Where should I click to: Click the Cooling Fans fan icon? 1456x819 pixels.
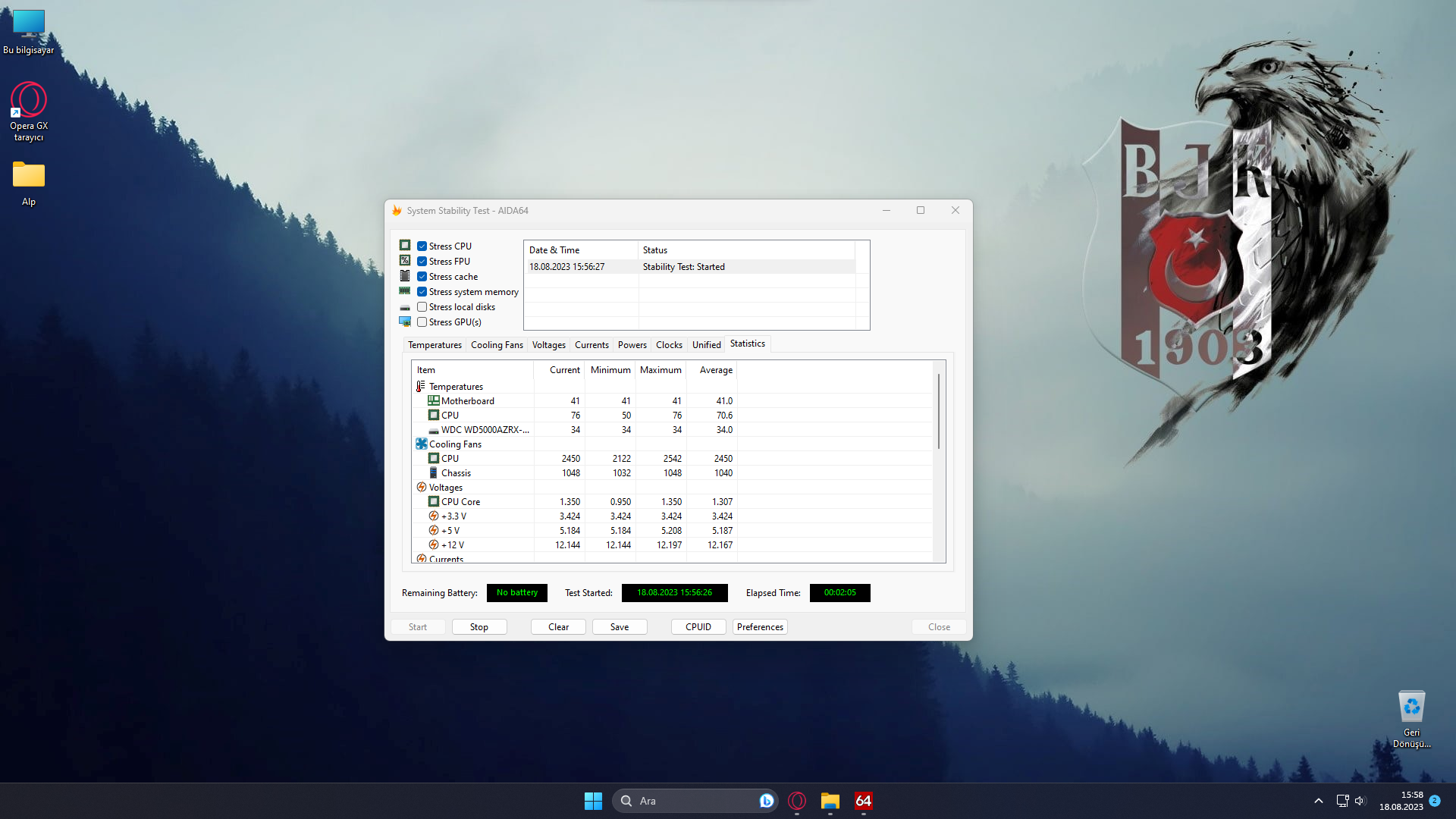click(421, 444)
